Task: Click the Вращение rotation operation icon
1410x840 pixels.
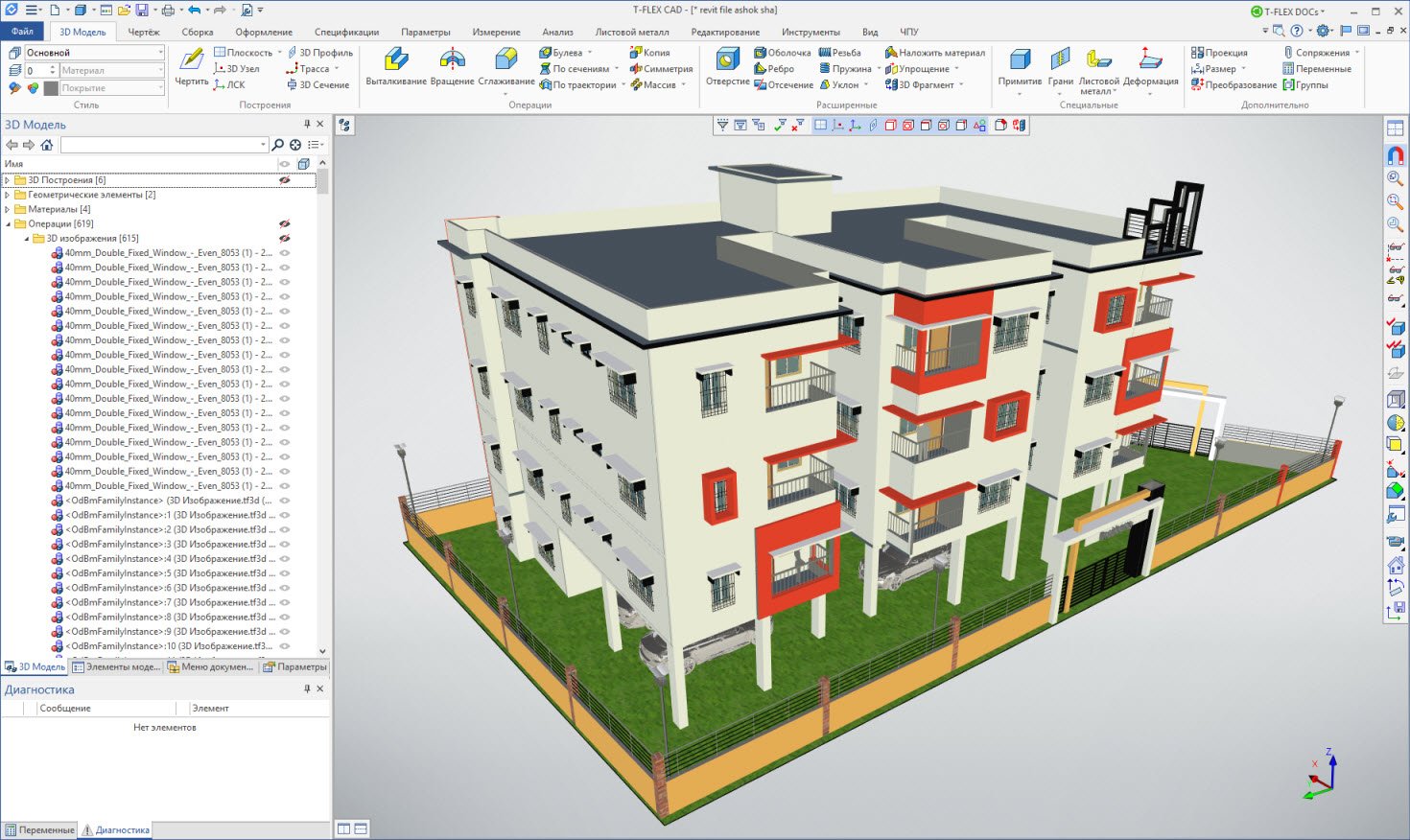Action: (452, 61)
